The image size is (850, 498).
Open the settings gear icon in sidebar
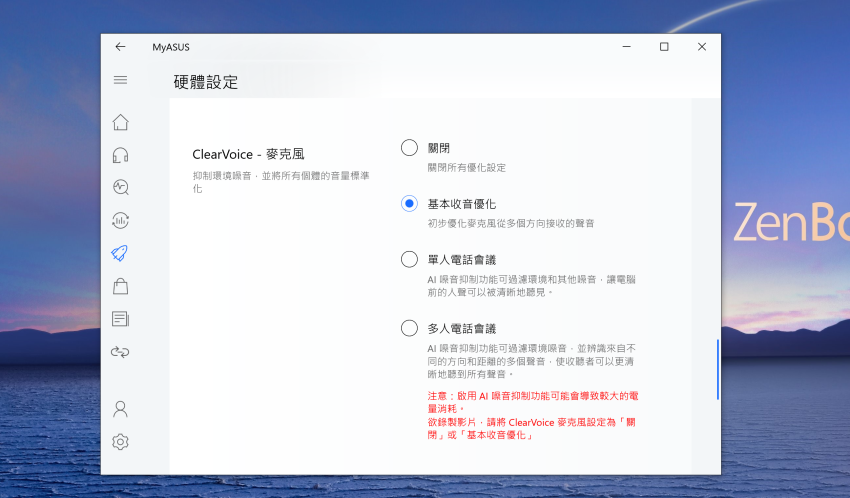[x=120, y=442]
